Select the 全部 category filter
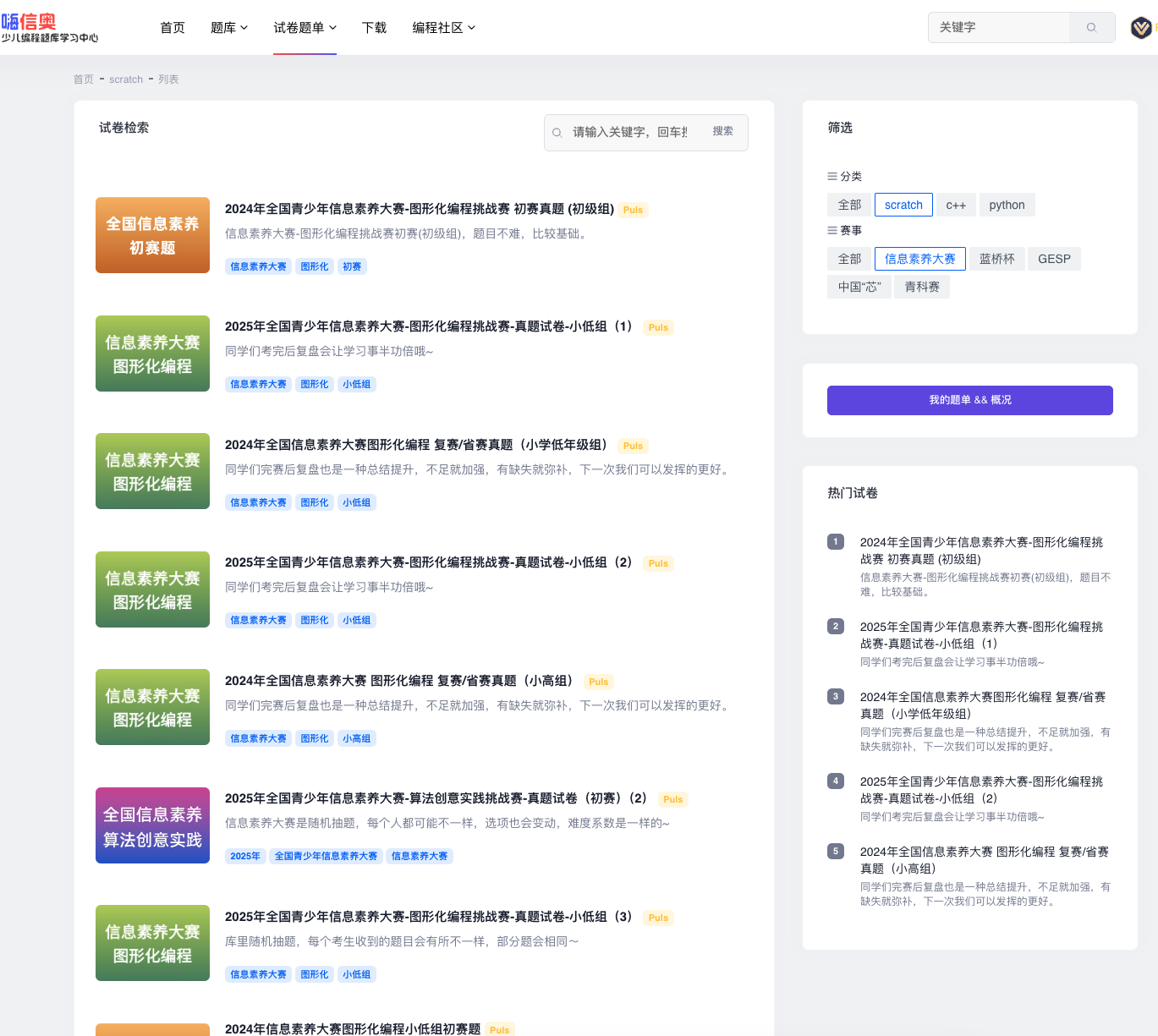The image size is (1158, 1036). [x=849, y=205]
